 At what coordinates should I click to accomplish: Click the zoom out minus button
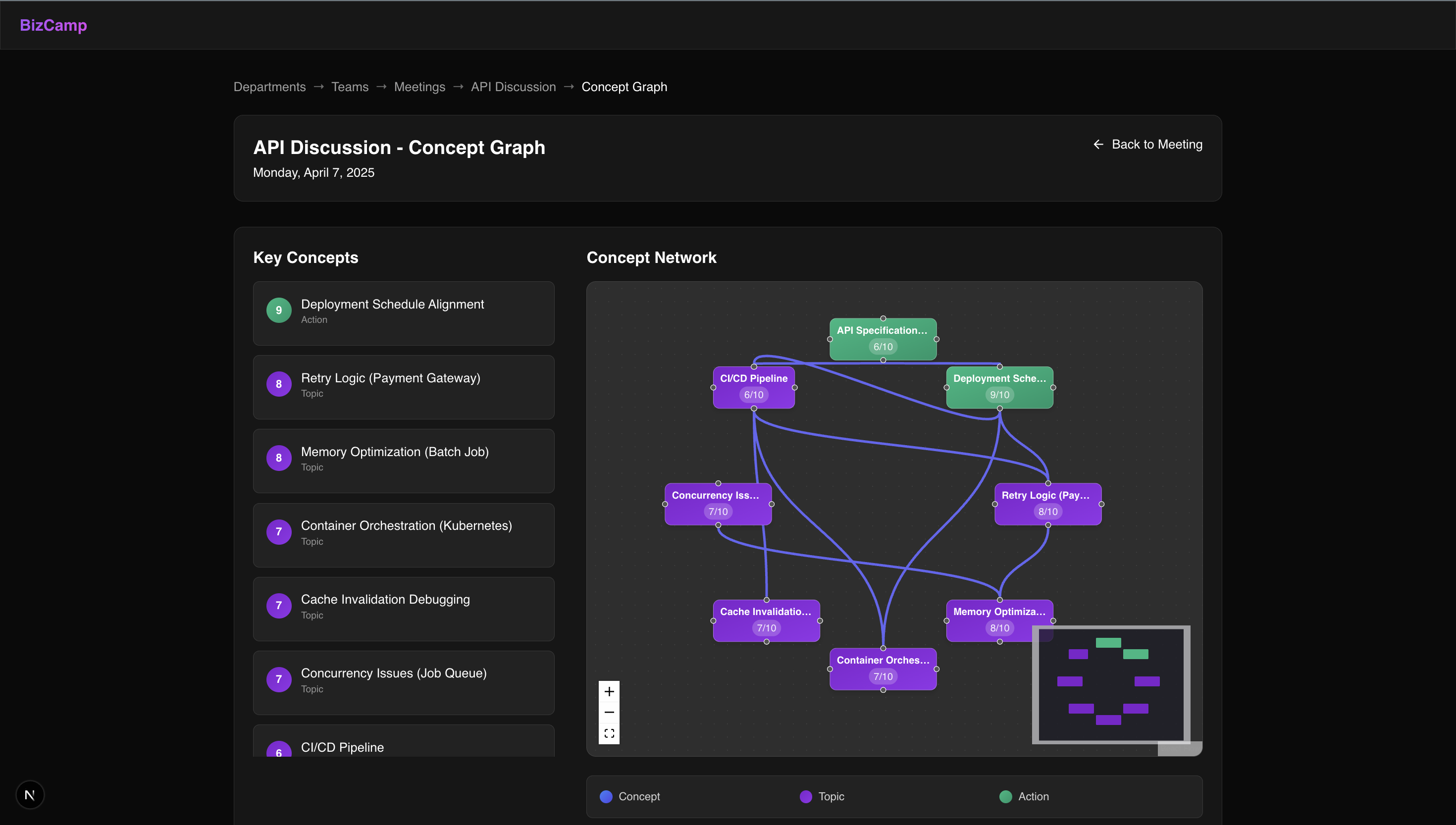coord(609,712)
